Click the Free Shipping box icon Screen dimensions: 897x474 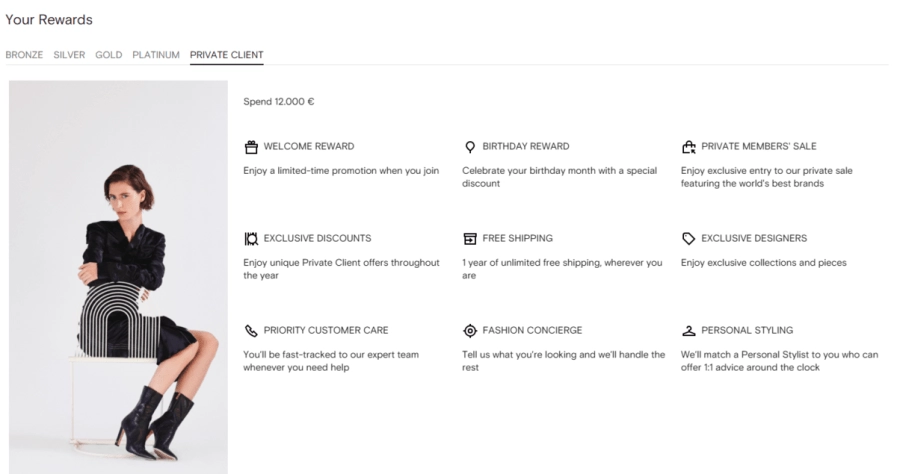pos(470,239)
